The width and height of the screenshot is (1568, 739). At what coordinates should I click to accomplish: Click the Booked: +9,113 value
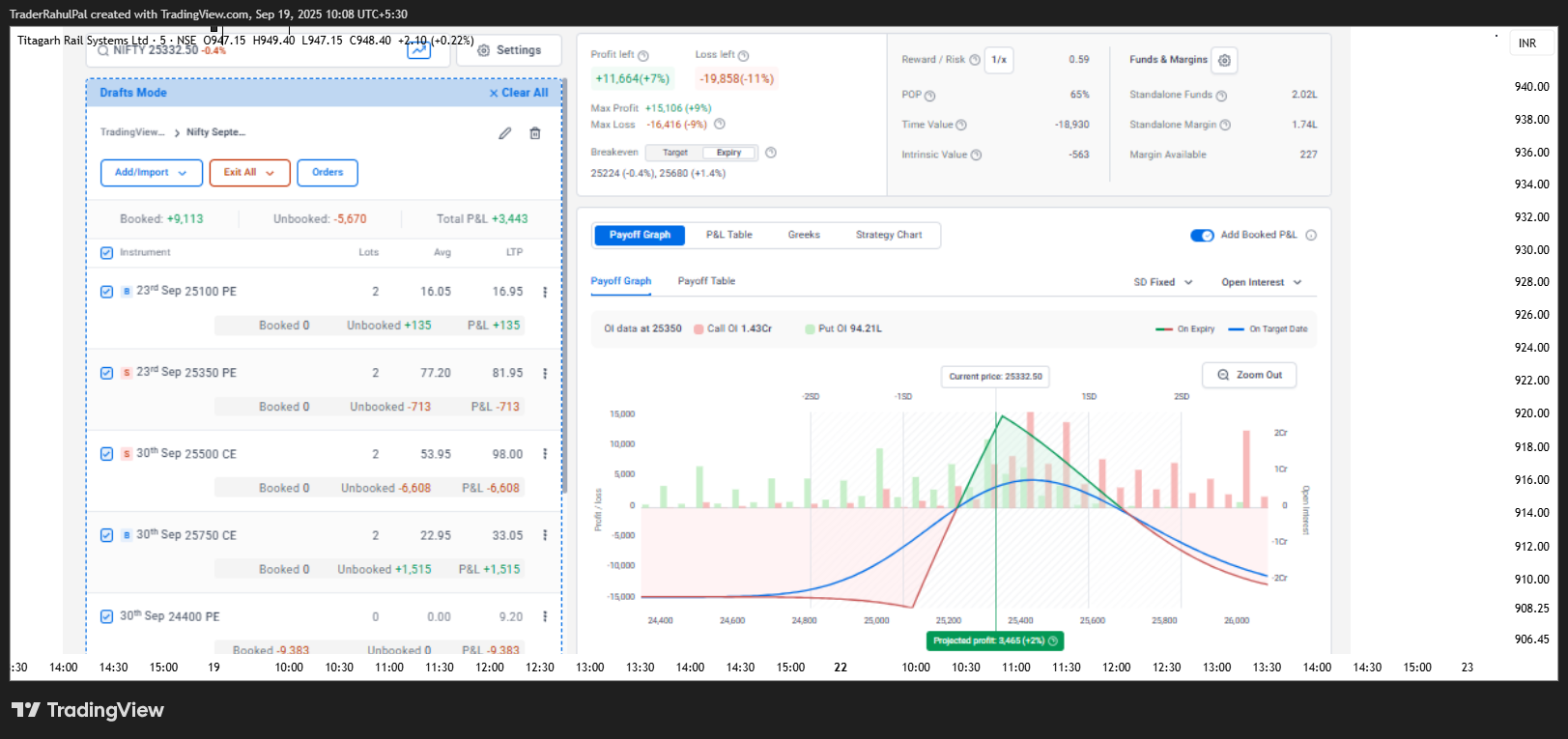tap(161, 219)
